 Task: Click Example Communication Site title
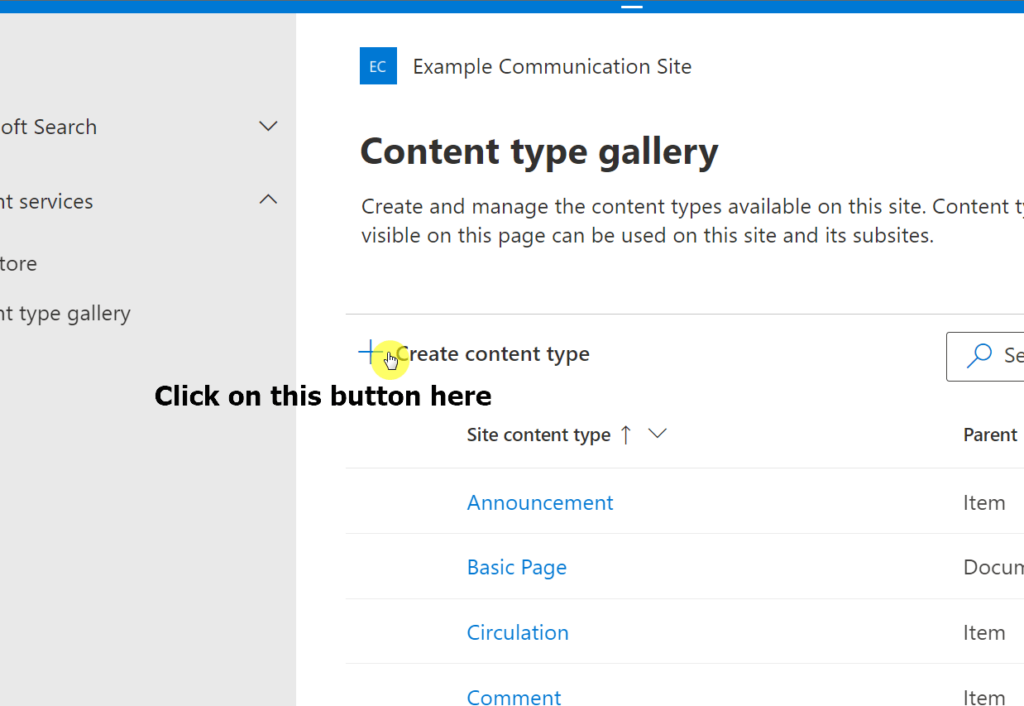552,67
